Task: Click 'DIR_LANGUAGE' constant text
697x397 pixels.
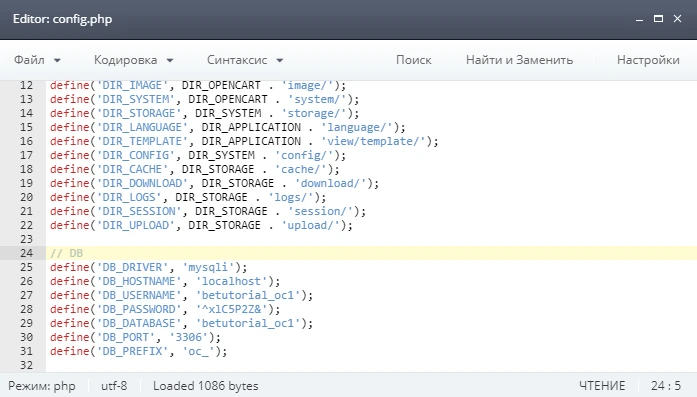Action: [142, 127]
